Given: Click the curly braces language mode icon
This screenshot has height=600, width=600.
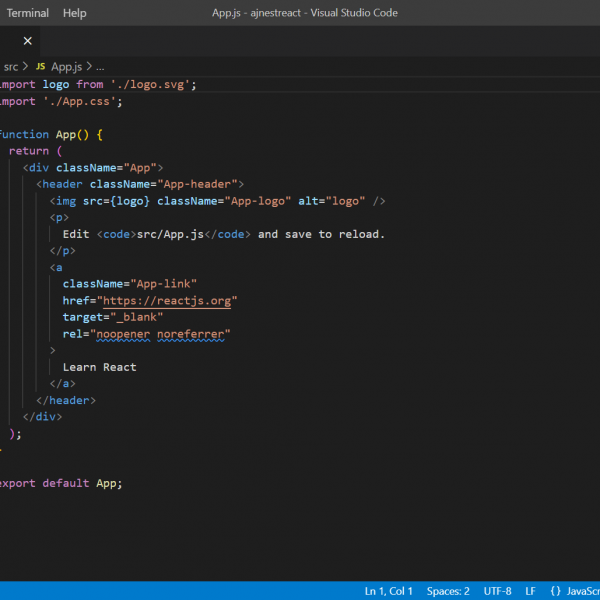Looking at the screenshot, I should pos(555,591).
